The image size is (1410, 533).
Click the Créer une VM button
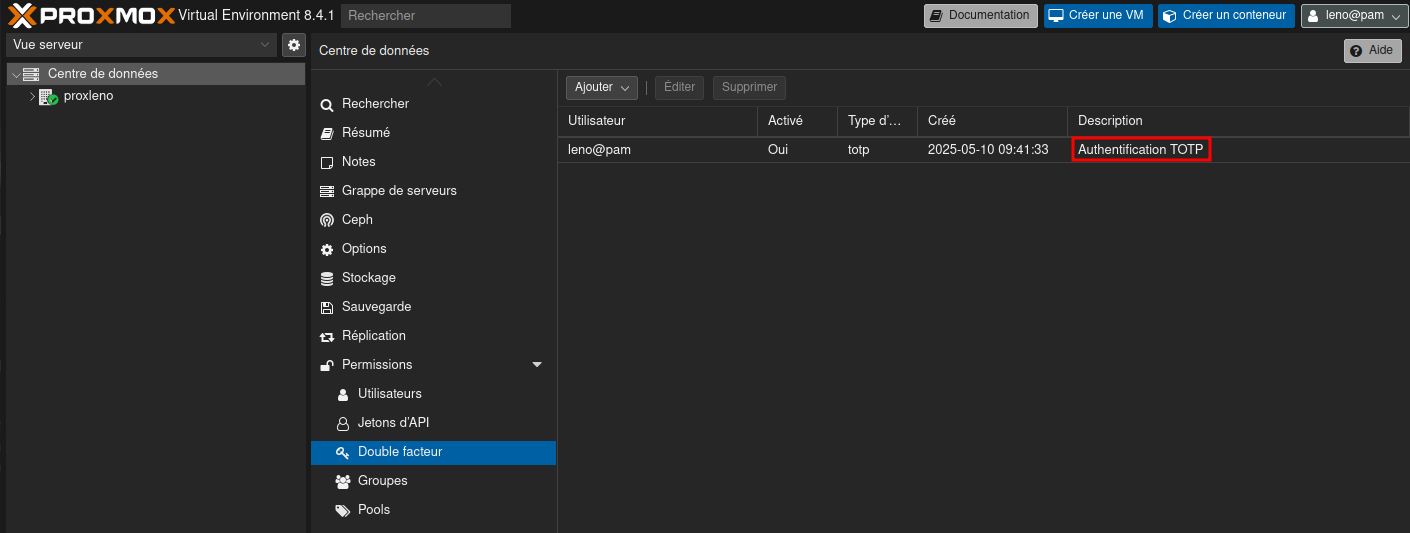(x=1097, y=15)
